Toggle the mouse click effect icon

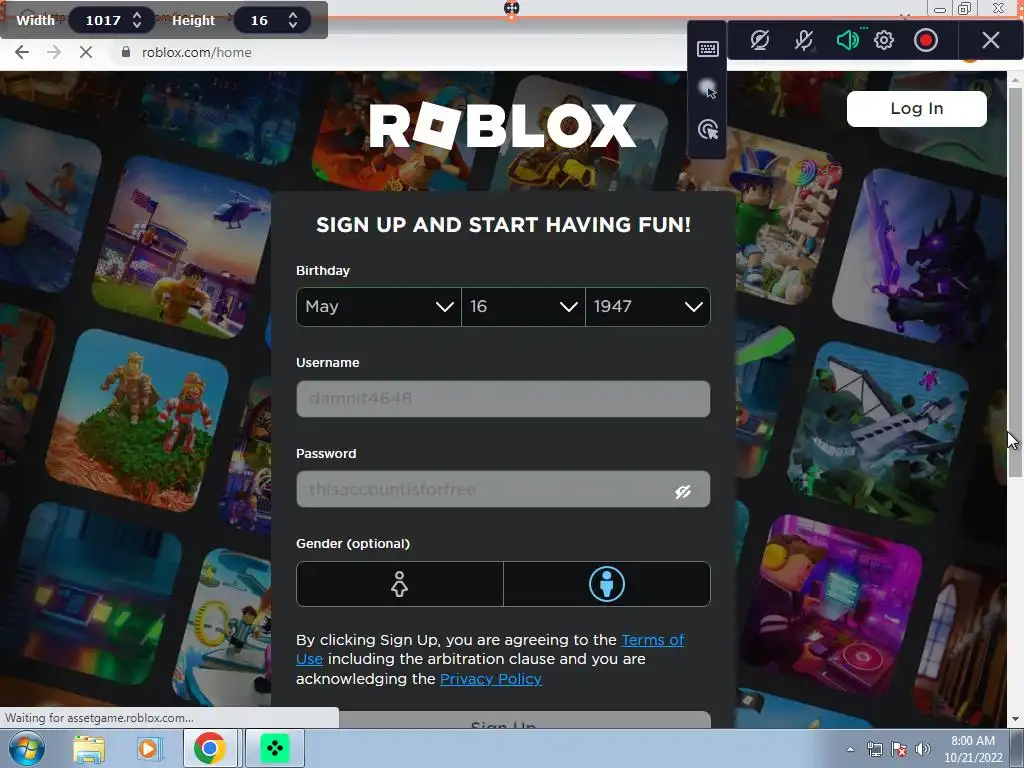click(708, 129)
